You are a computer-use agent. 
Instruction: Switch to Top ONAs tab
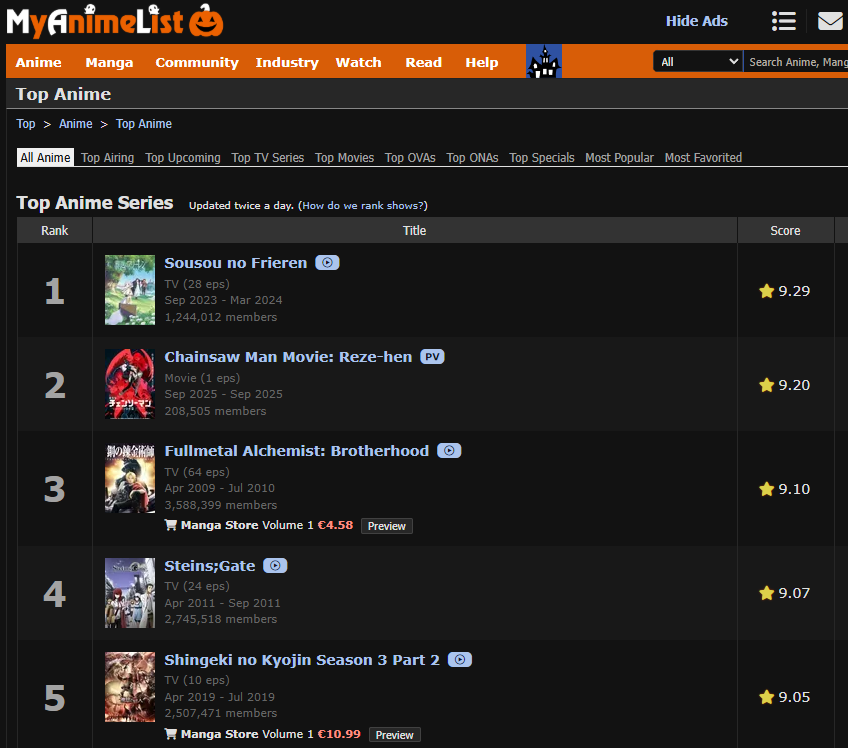[x=472, y=157]
